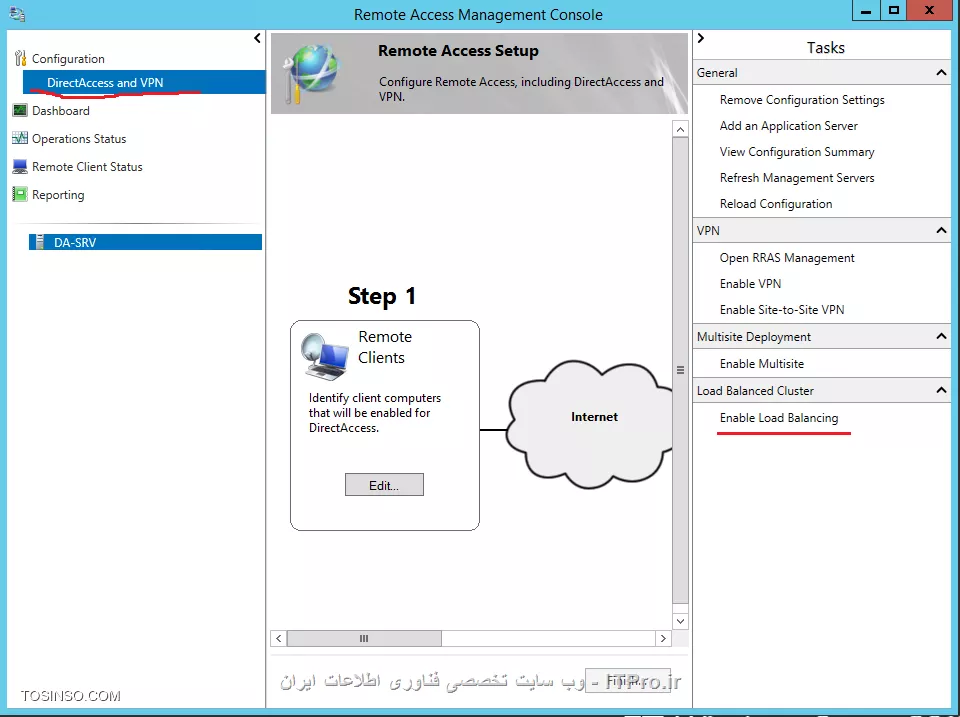
Task: Click Enable Load Balancing
Action: pyautogui.click(x=779, y=418)
